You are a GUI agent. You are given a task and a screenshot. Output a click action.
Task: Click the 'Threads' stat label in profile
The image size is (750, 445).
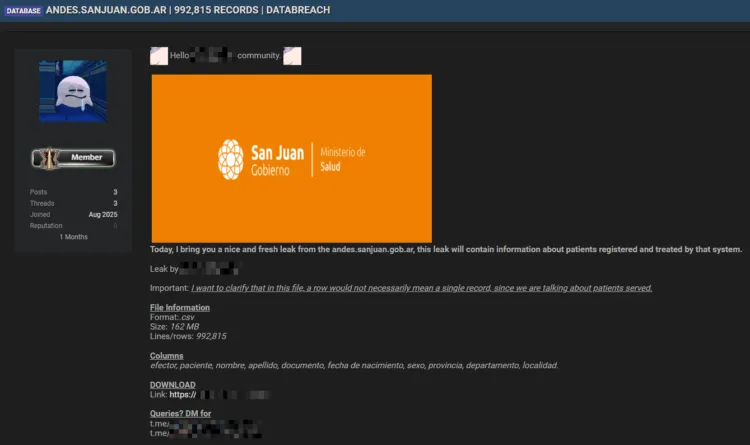(x=42, y=203)
